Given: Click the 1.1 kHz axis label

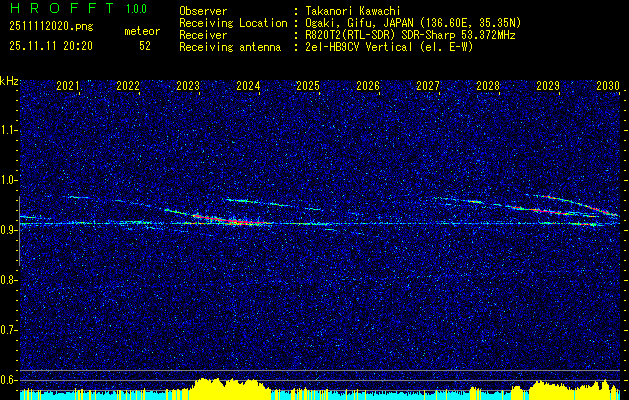Looking at the screenshot, I should click(8, 130).
